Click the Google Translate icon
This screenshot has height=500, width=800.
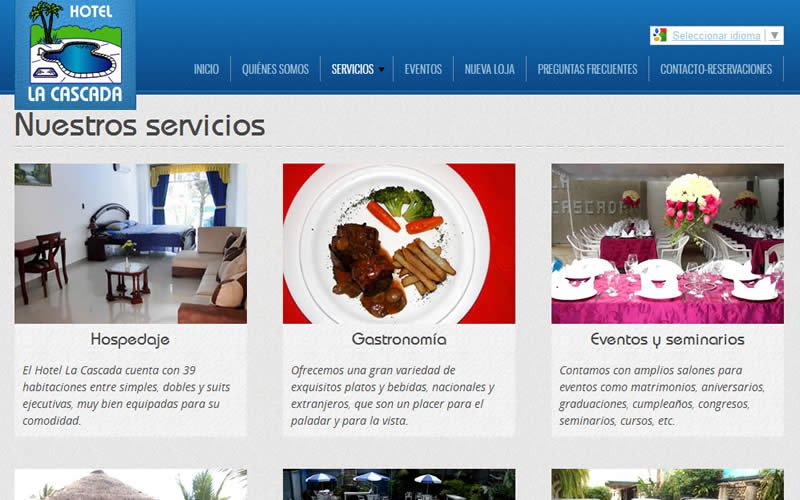(660, 35)
